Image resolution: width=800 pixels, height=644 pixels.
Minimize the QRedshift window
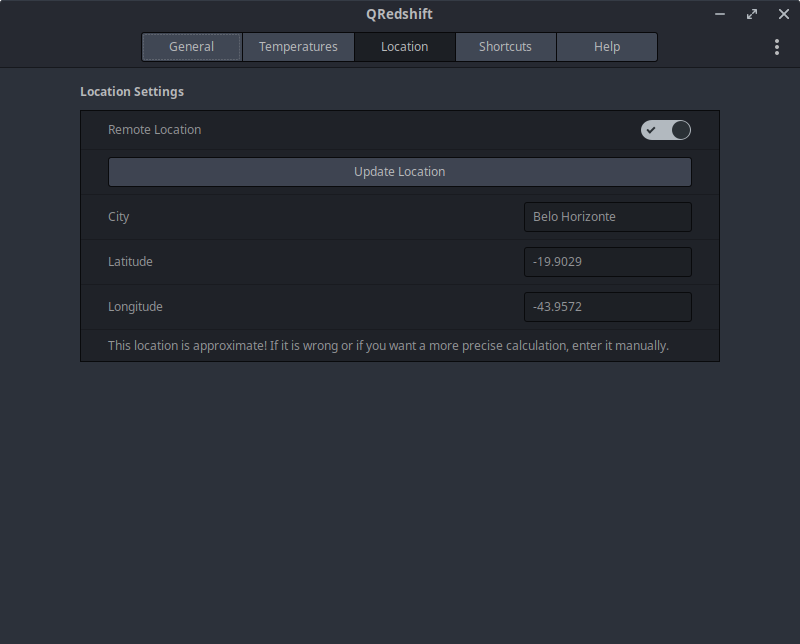[720, 14]
